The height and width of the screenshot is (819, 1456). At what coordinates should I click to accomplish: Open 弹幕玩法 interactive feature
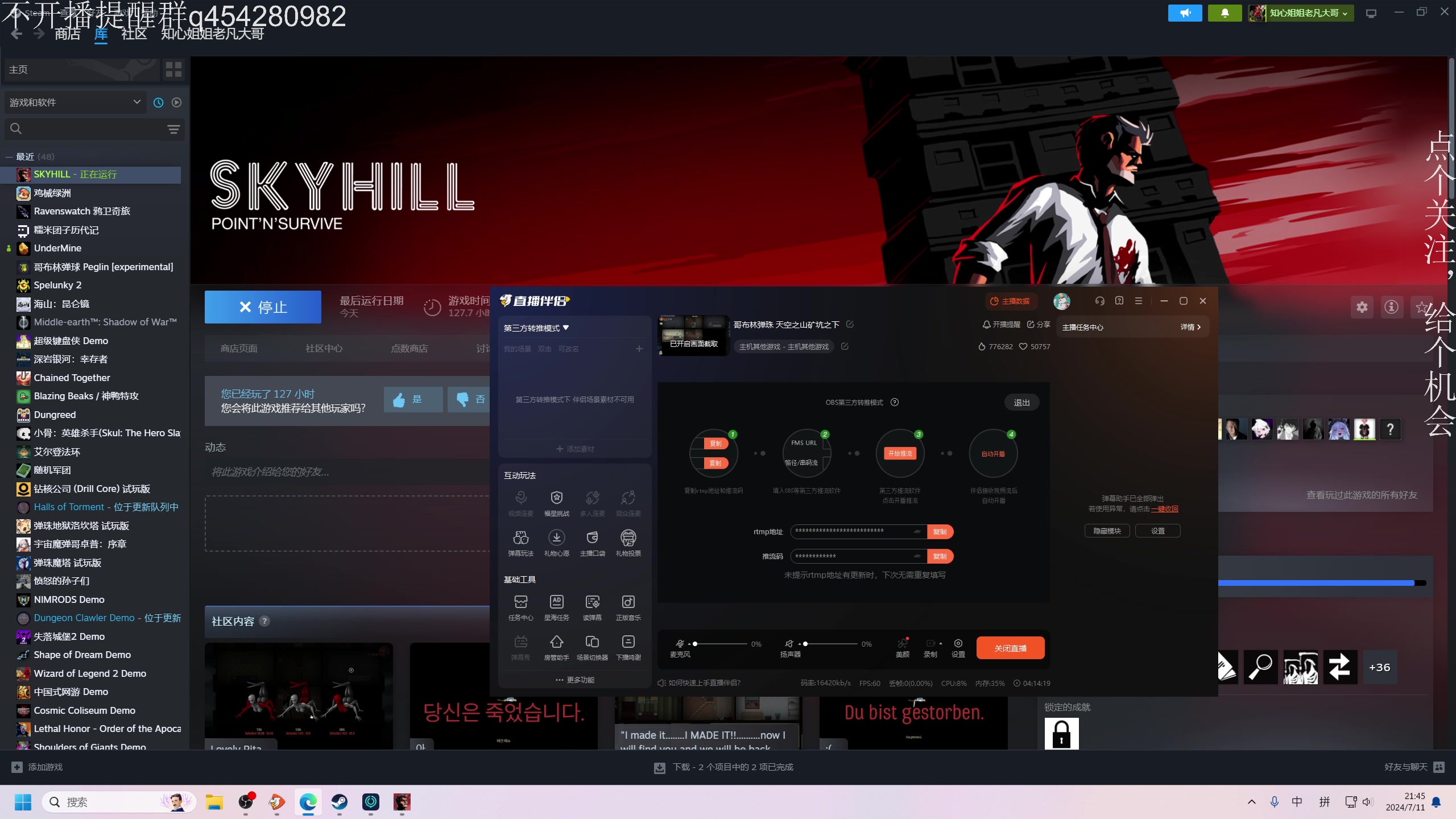coord(520,543)
